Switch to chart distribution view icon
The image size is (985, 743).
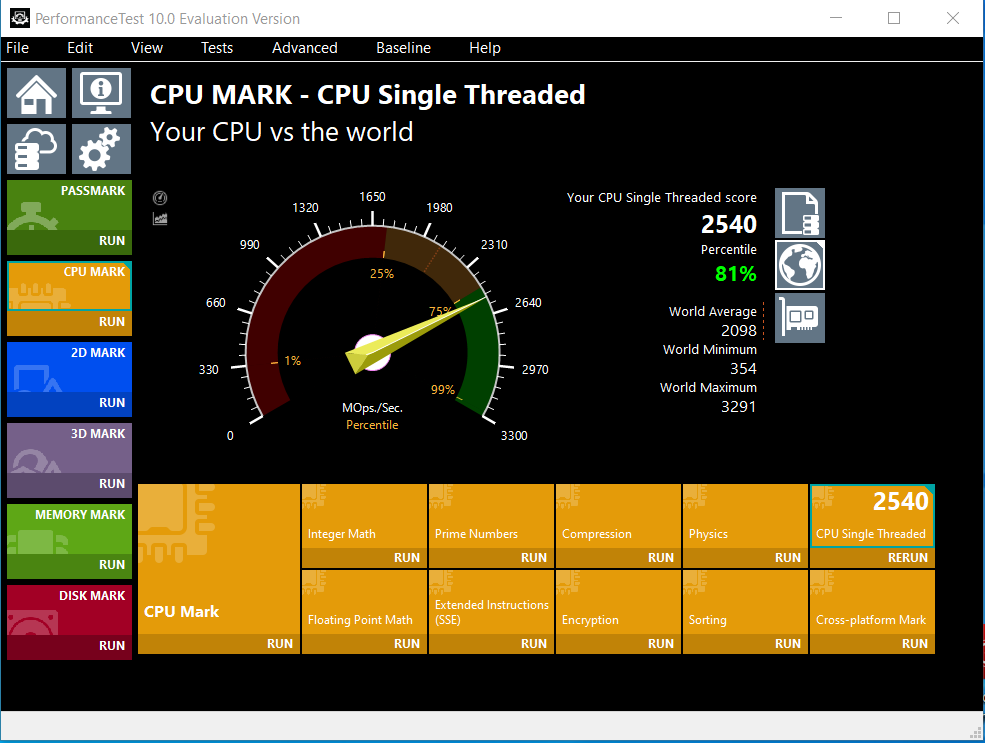(x=160, y=219)
